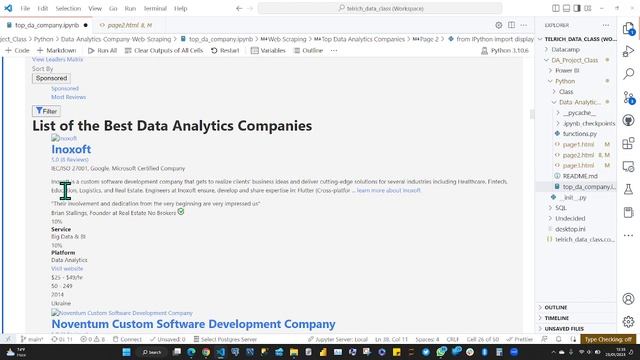Toggle Prettier status bar item

(x=520, y=339)
